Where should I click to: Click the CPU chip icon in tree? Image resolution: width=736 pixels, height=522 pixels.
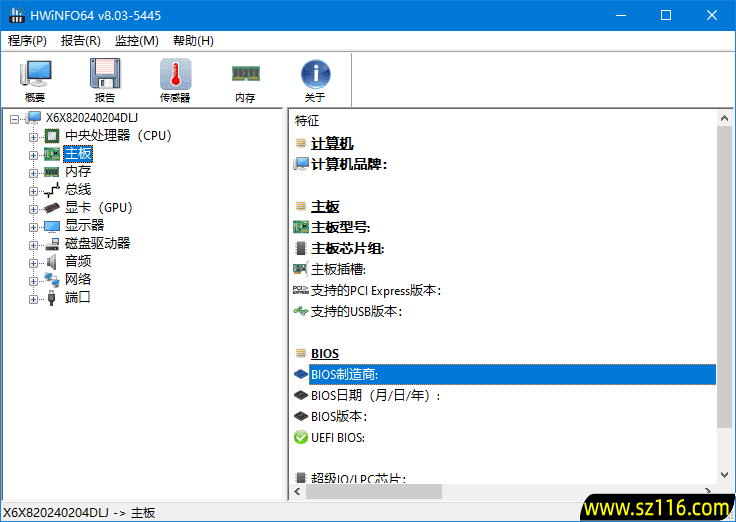coord(52,136)
